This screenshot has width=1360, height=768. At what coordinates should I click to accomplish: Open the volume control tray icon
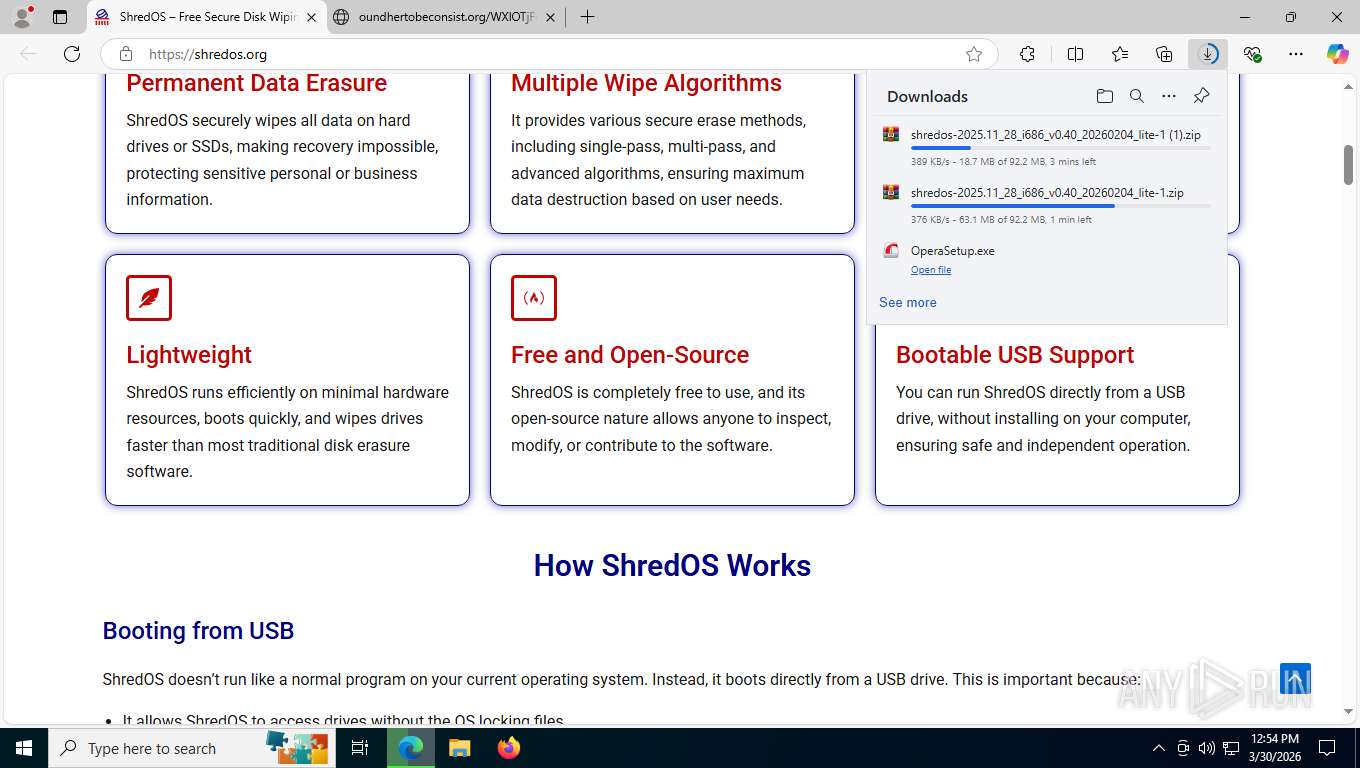(1206, 748)
